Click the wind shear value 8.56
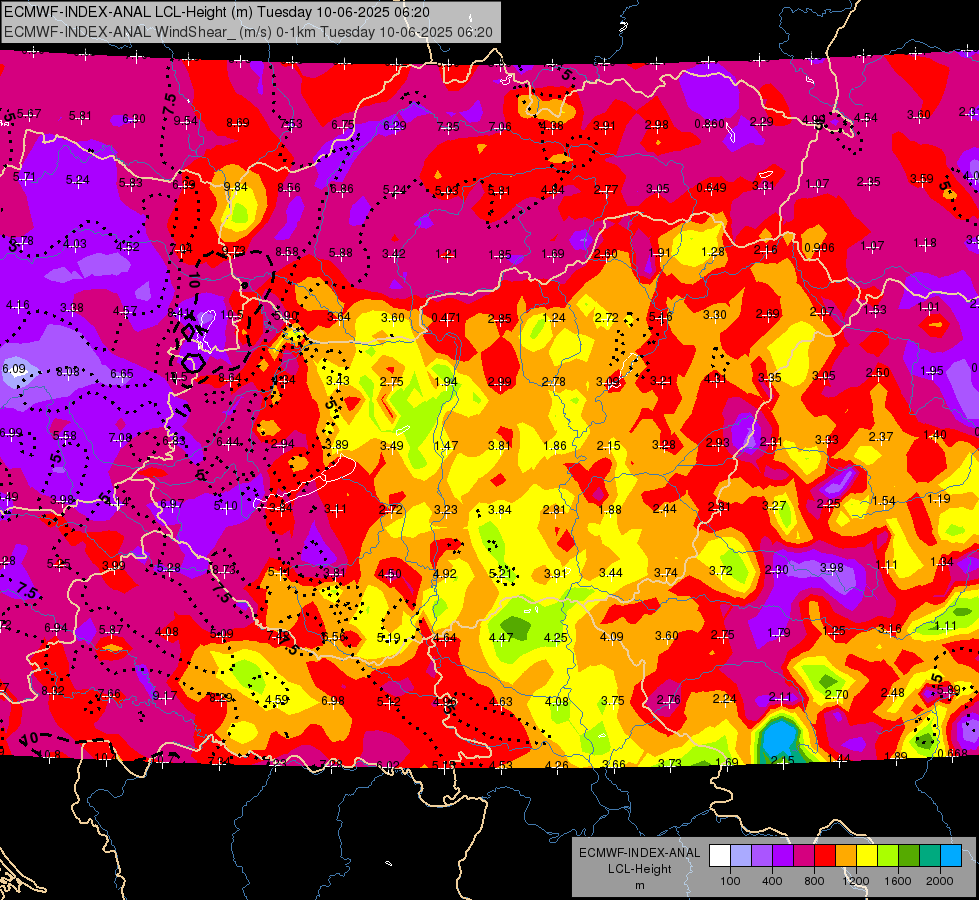The height and width of the screenshot is (900, 979). tap(288, 187)
